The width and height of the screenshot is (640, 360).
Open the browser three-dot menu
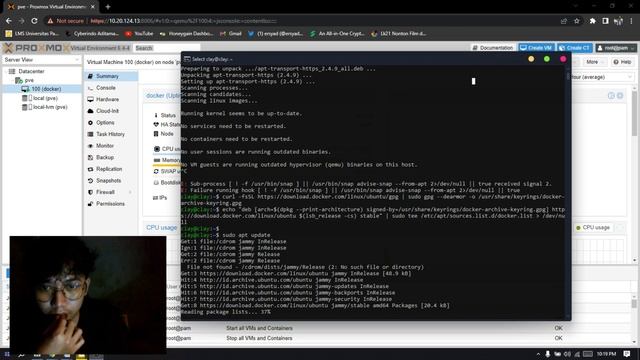(631, 21)
